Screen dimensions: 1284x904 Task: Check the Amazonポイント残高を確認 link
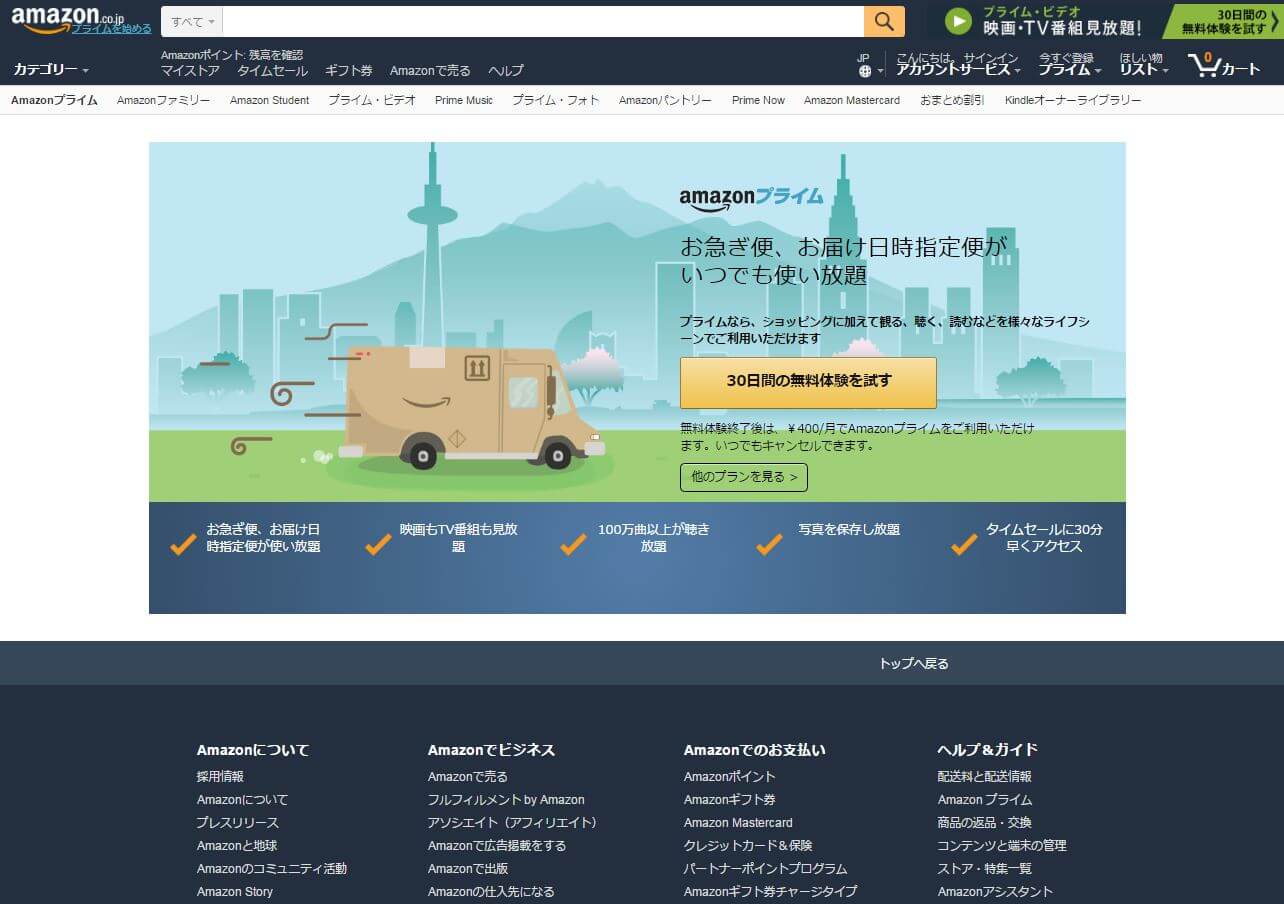(x=232, y=55)
